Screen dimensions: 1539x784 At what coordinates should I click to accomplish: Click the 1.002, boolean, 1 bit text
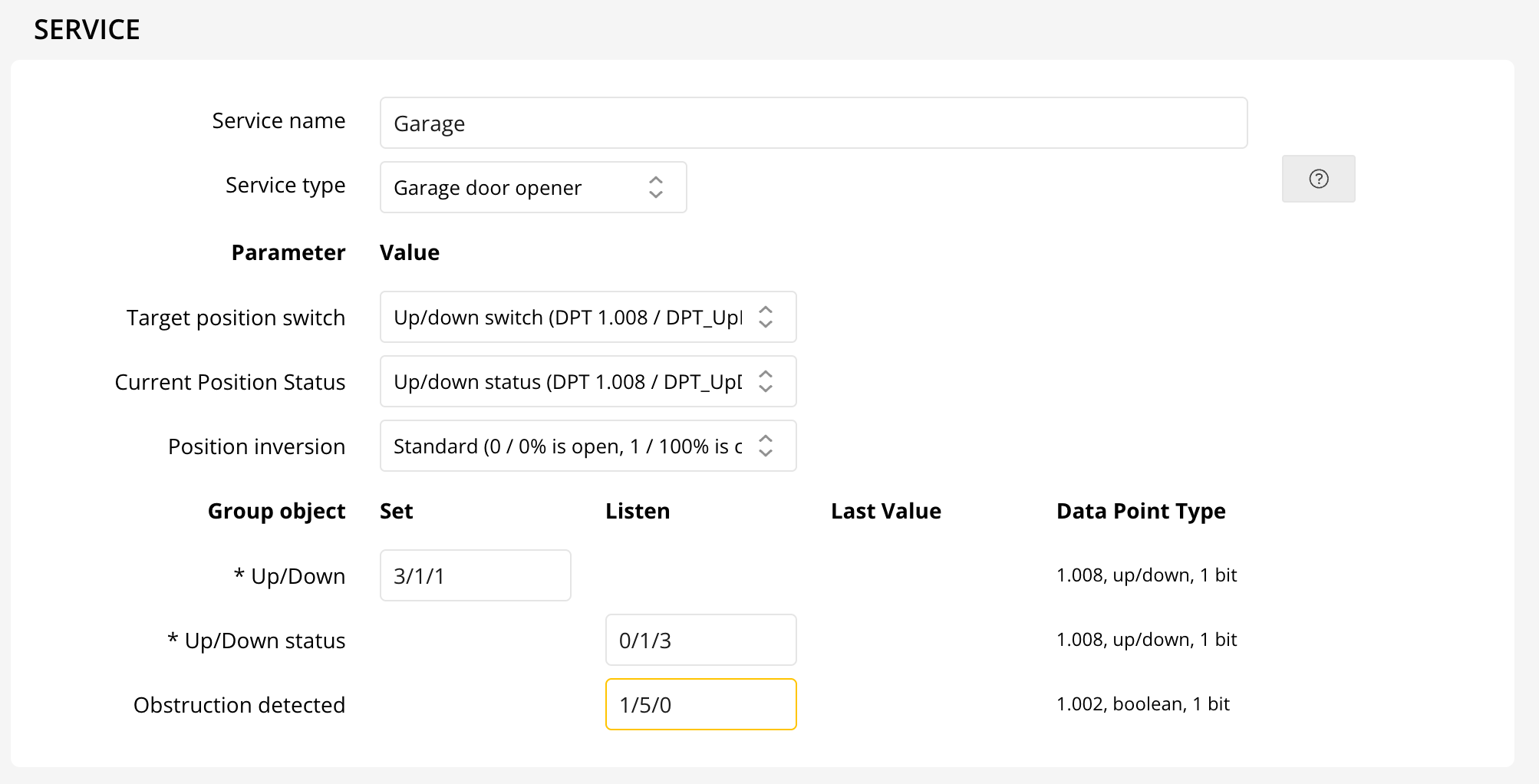pyautogui.click(x=1142, y=703)
